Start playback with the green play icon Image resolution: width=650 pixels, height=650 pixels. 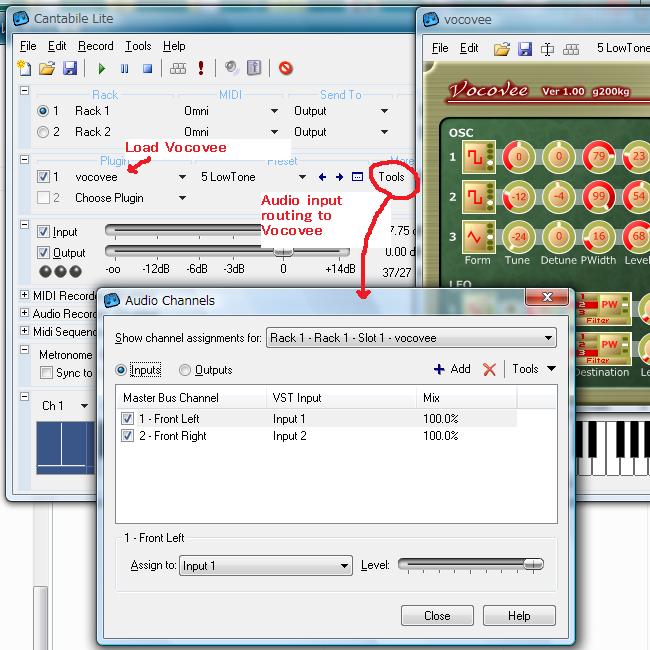tap(101, 68)
